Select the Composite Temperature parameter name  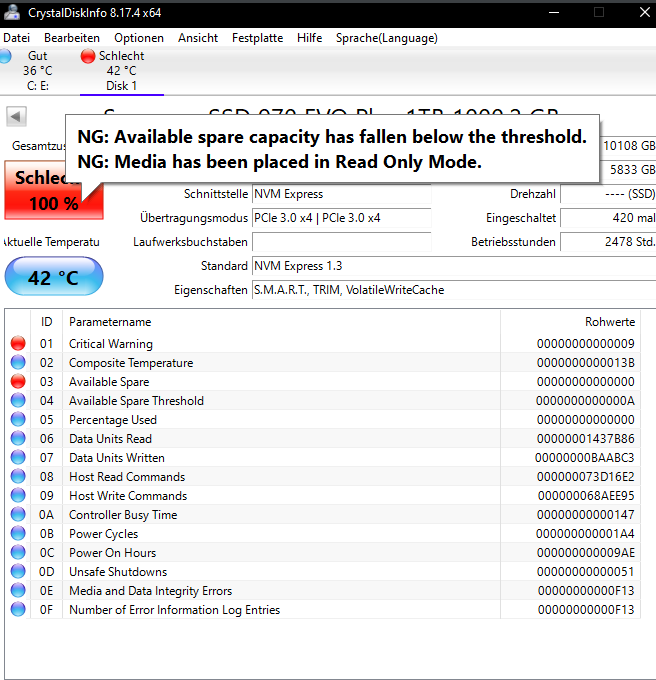tap(131, 363)
